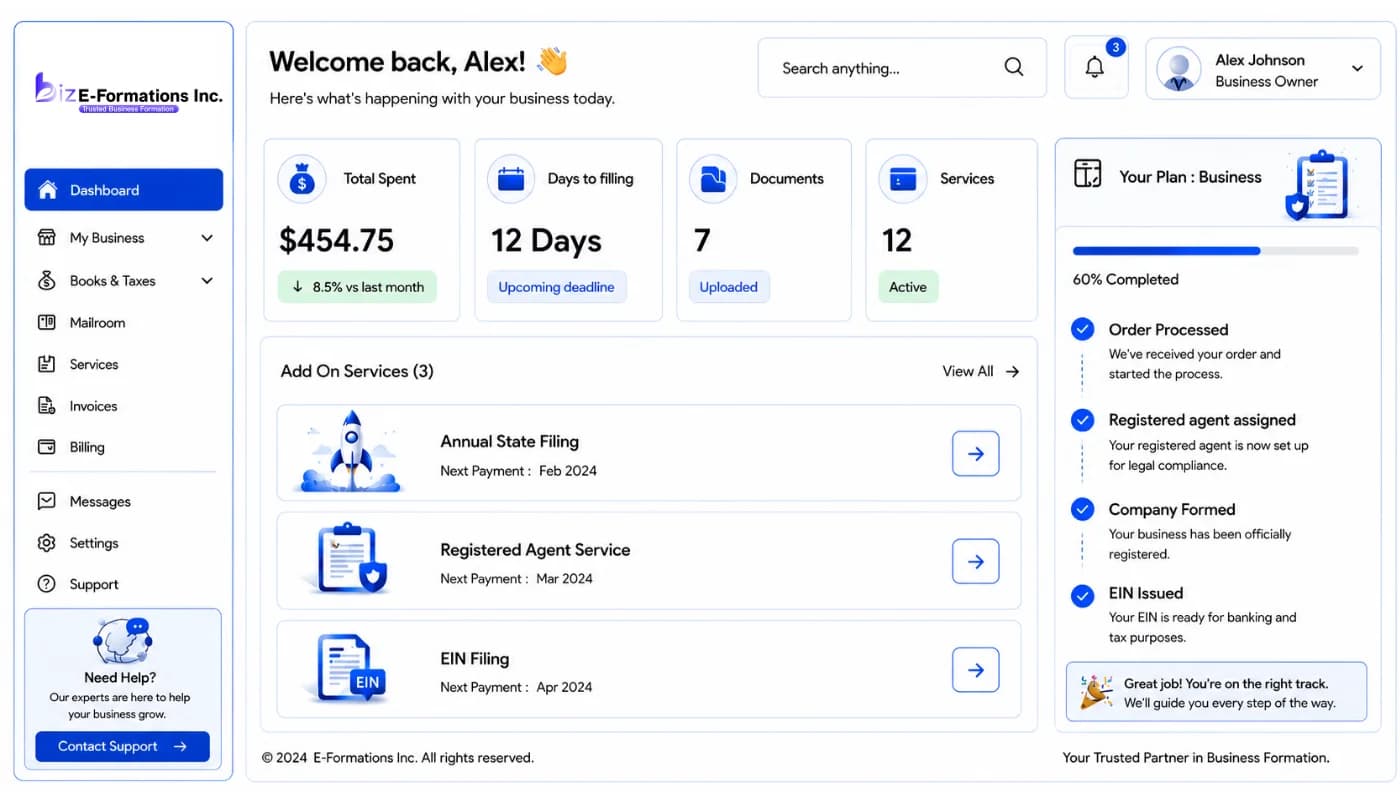Click View All for Add On Services
The width and height of the screenshot is (1400, 800).
(980, 371)
